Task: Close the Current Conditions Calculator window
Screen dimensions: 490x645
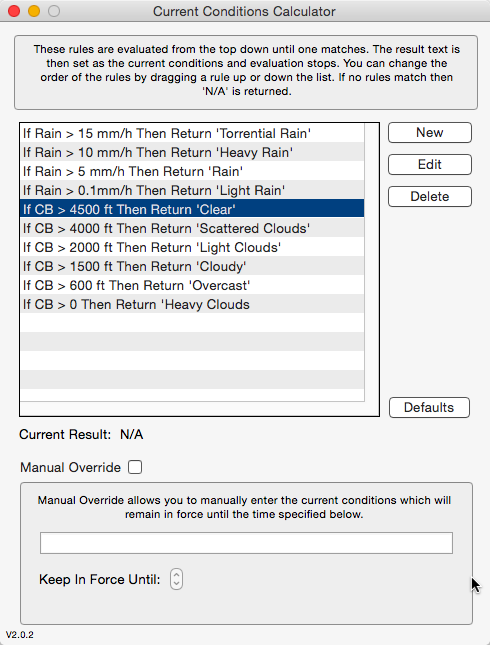Action: (x=14, y=11)
